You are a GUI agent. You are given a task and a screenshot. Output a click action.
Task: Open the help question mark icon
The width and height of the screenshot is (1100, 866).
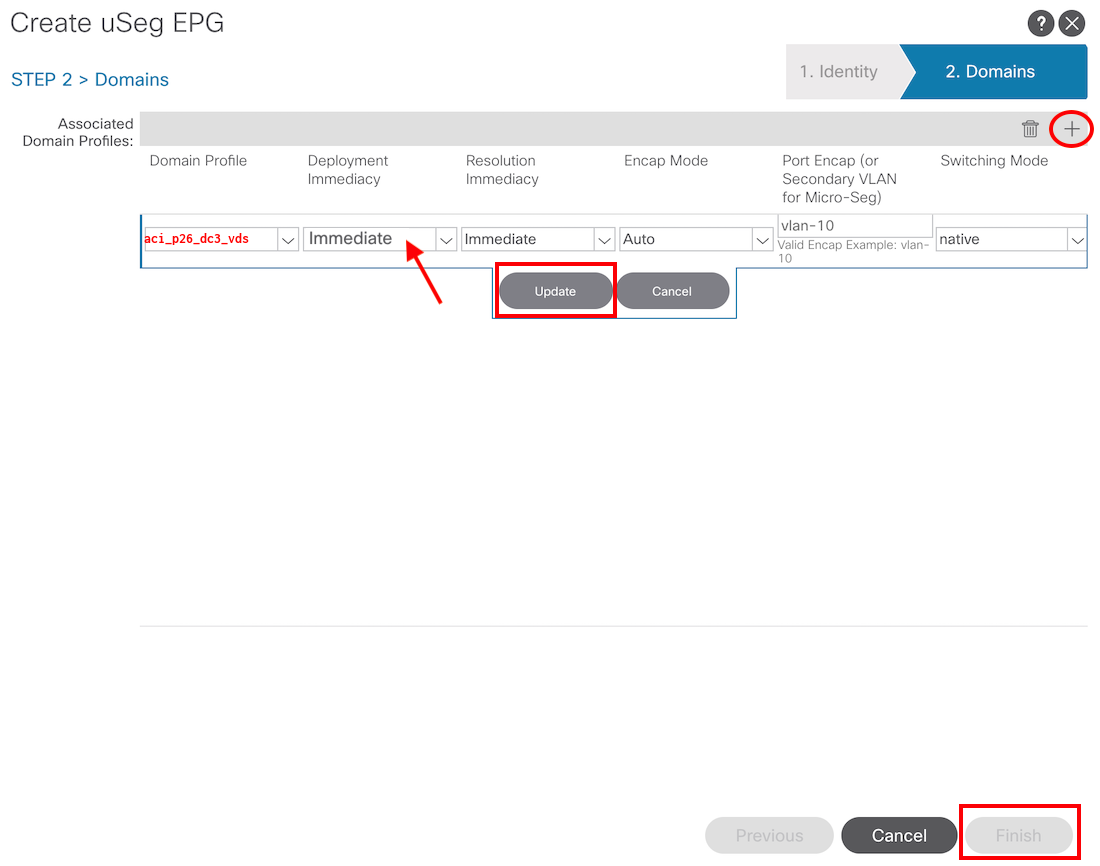point(1041,24)
